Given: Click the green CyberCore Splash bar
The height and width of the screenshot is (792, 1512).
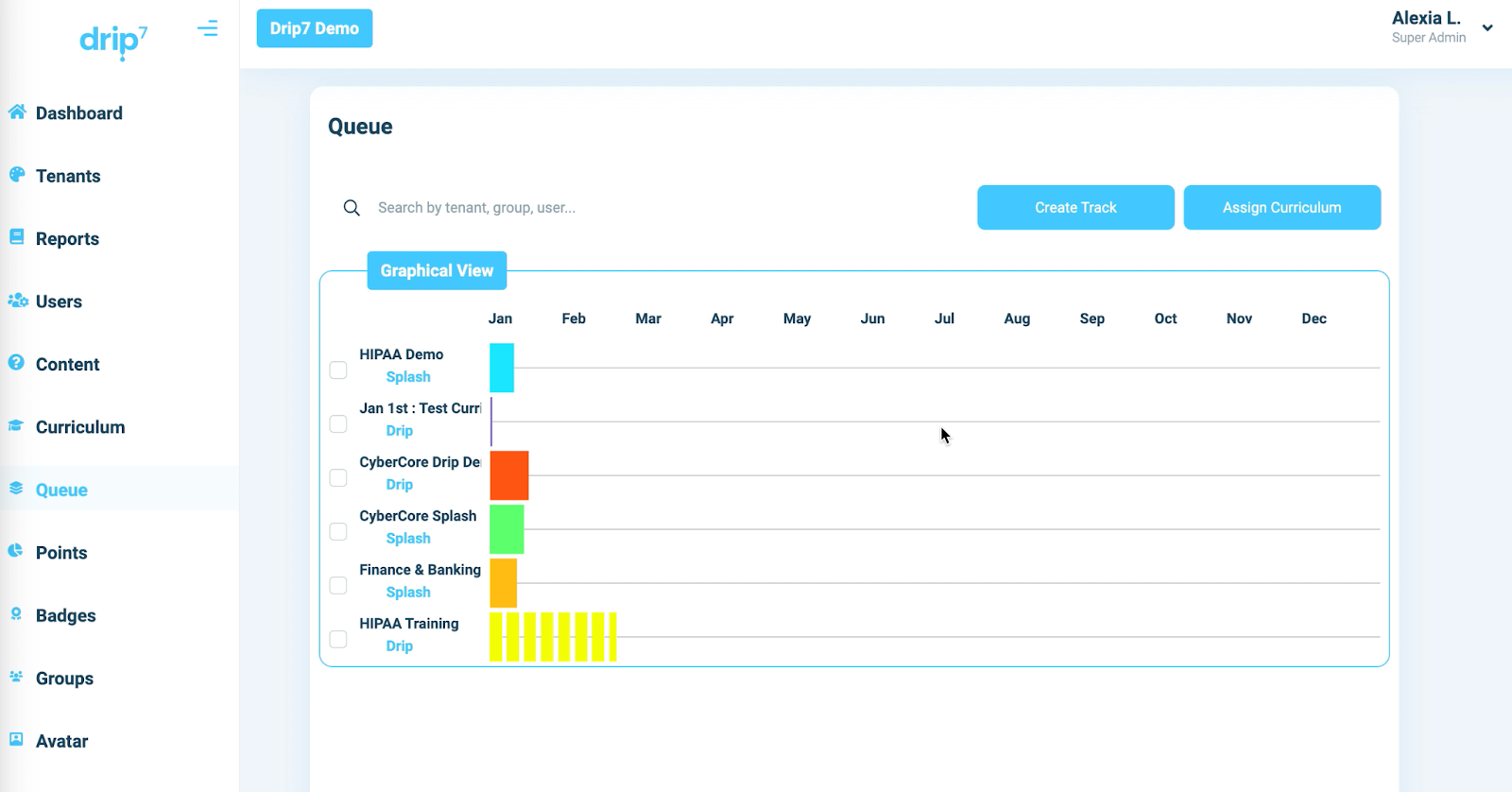Looking at the screenshot, I should pyautogui.click(x=507, y=529).
